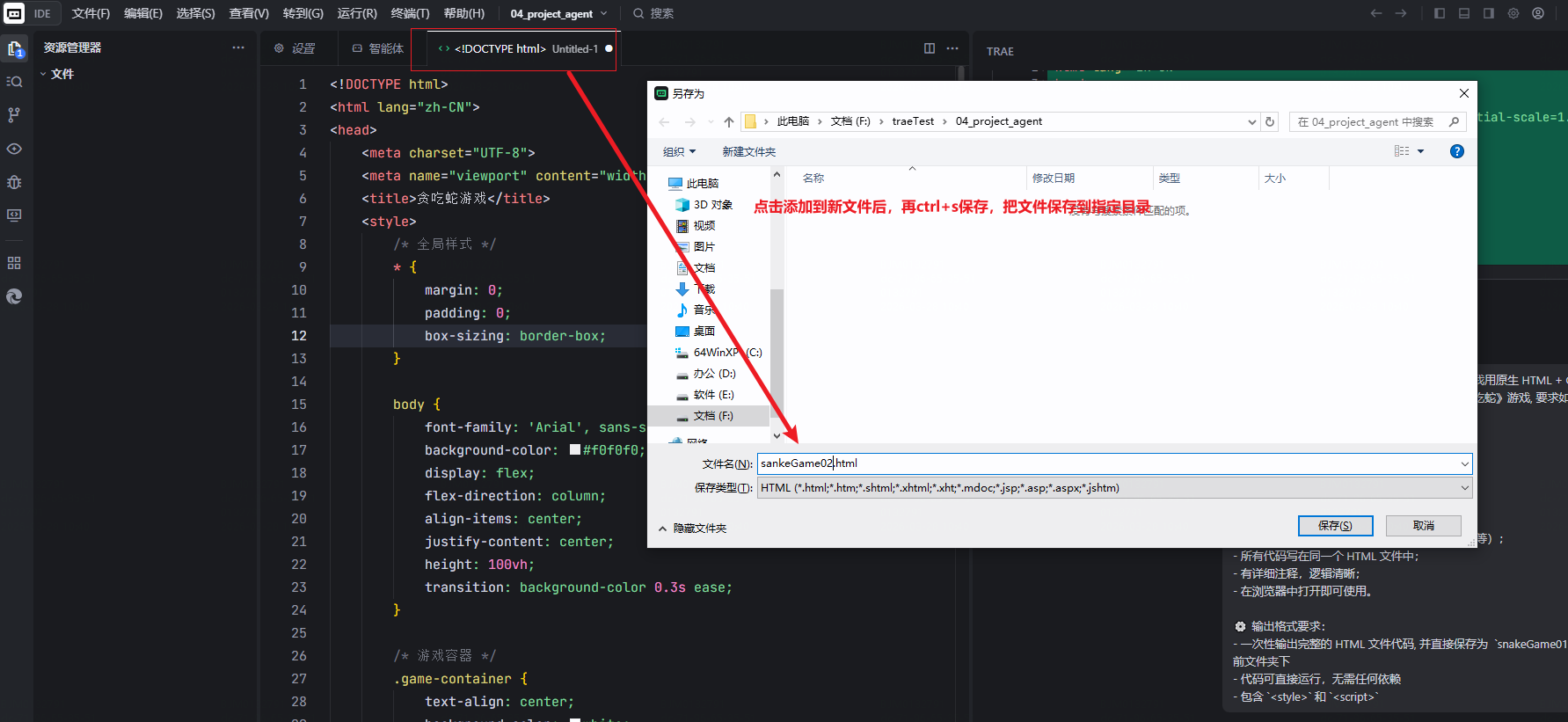Expand the 文件名 combo box dropdown
1568x722 pixels.
pyautogui.click(x=1464, y=463)
